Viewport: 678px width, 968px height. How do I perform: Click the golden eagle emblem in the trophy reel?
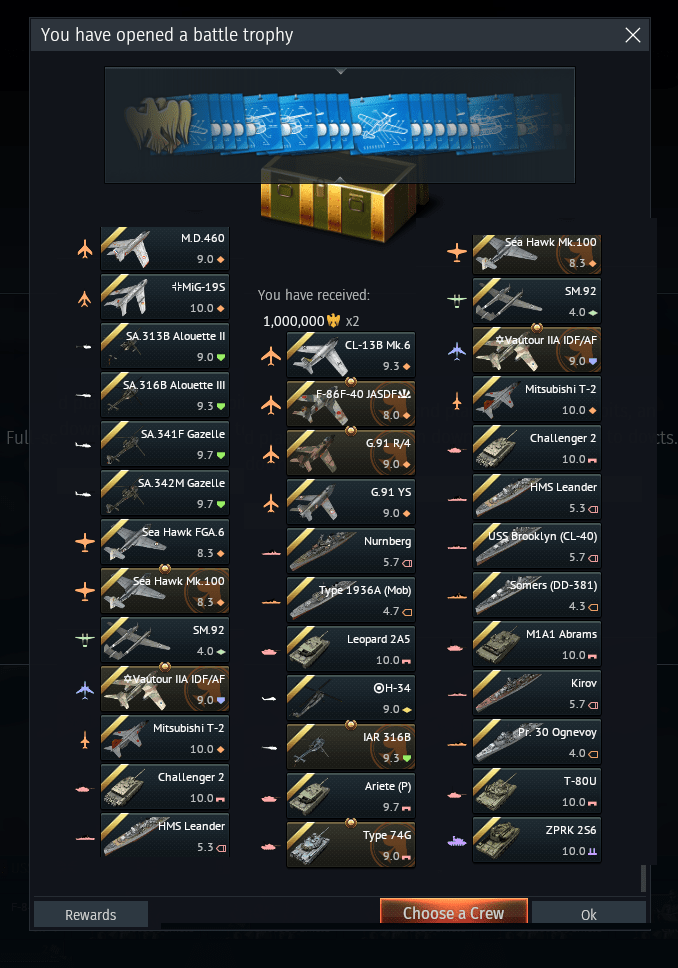[157, 125]
